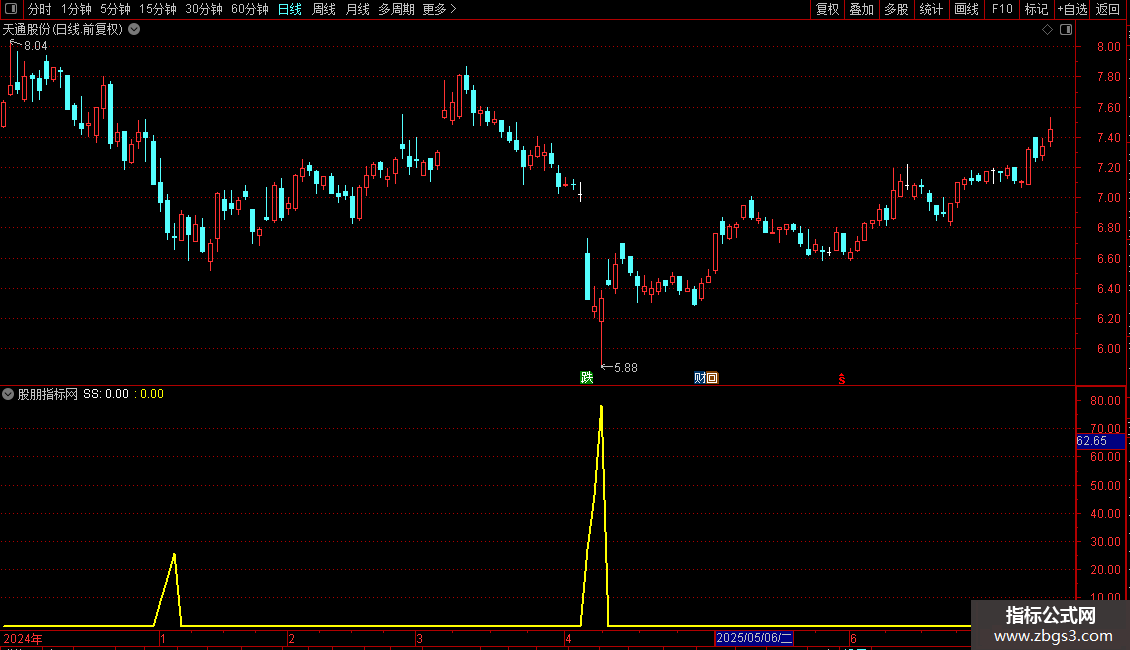Click the 5.88 low price label
The height and width of the screenshot is (650, 1130).
click(x=626, y=368)
